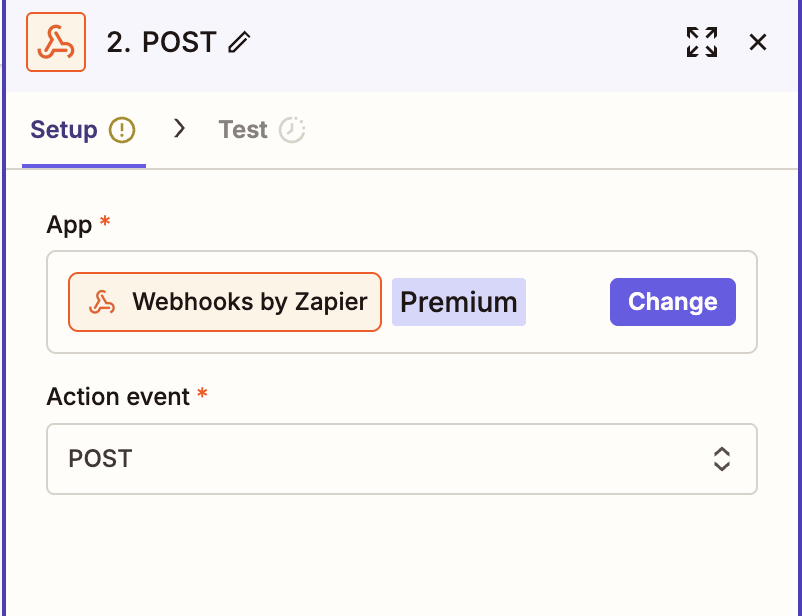This screenshot has height=616, width=802.
Task: Click the pencil icon to rename the step
Action: click(239, 42)
